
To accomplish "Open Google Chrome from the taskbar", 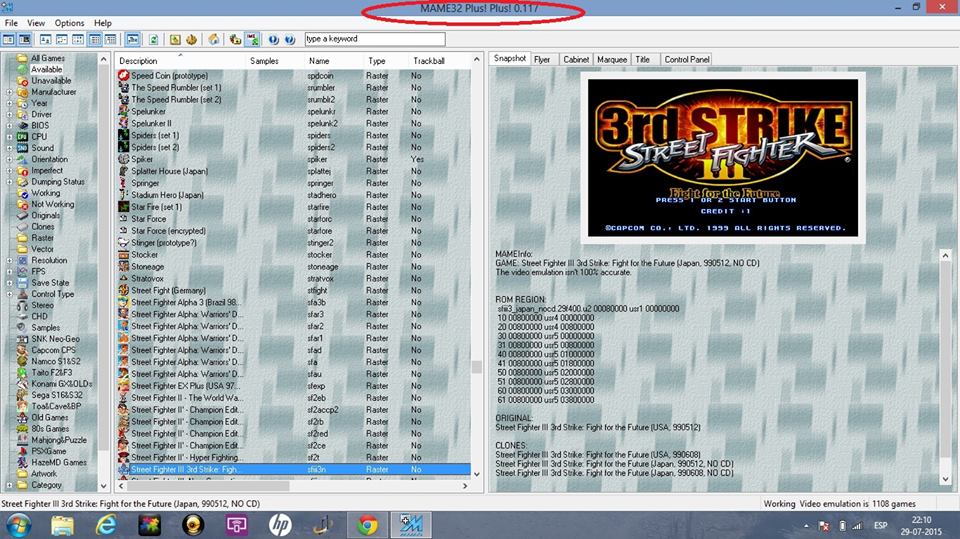I will (367, 523).
